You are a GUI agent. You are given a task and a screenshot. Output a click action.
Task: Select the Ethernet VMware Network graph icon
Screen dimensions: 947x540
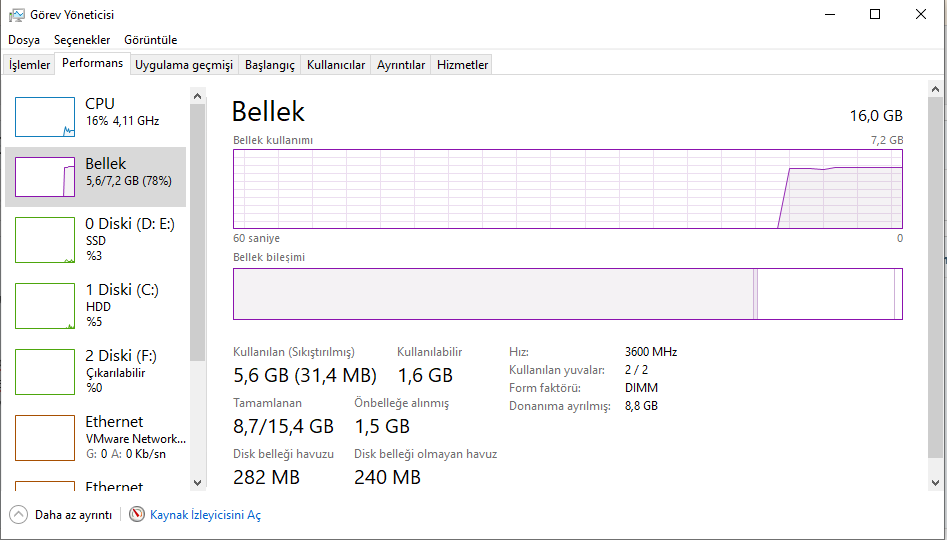coord(45,438)
